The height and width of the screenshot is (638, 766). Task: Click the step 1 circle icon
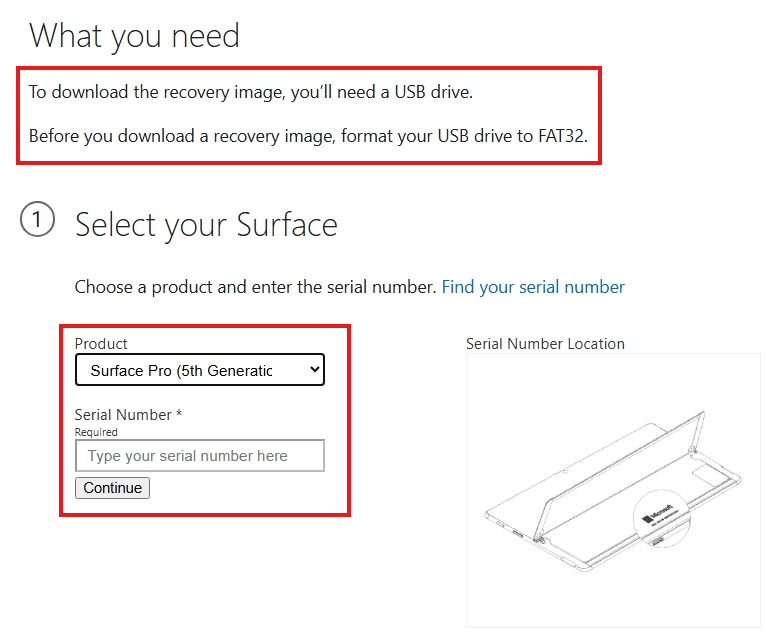37,219
